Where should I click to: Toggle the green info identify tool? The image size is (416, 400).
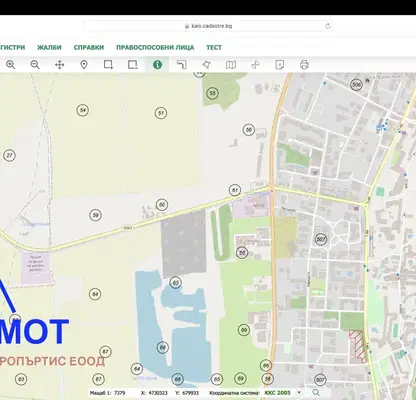[x=157, y=65]
